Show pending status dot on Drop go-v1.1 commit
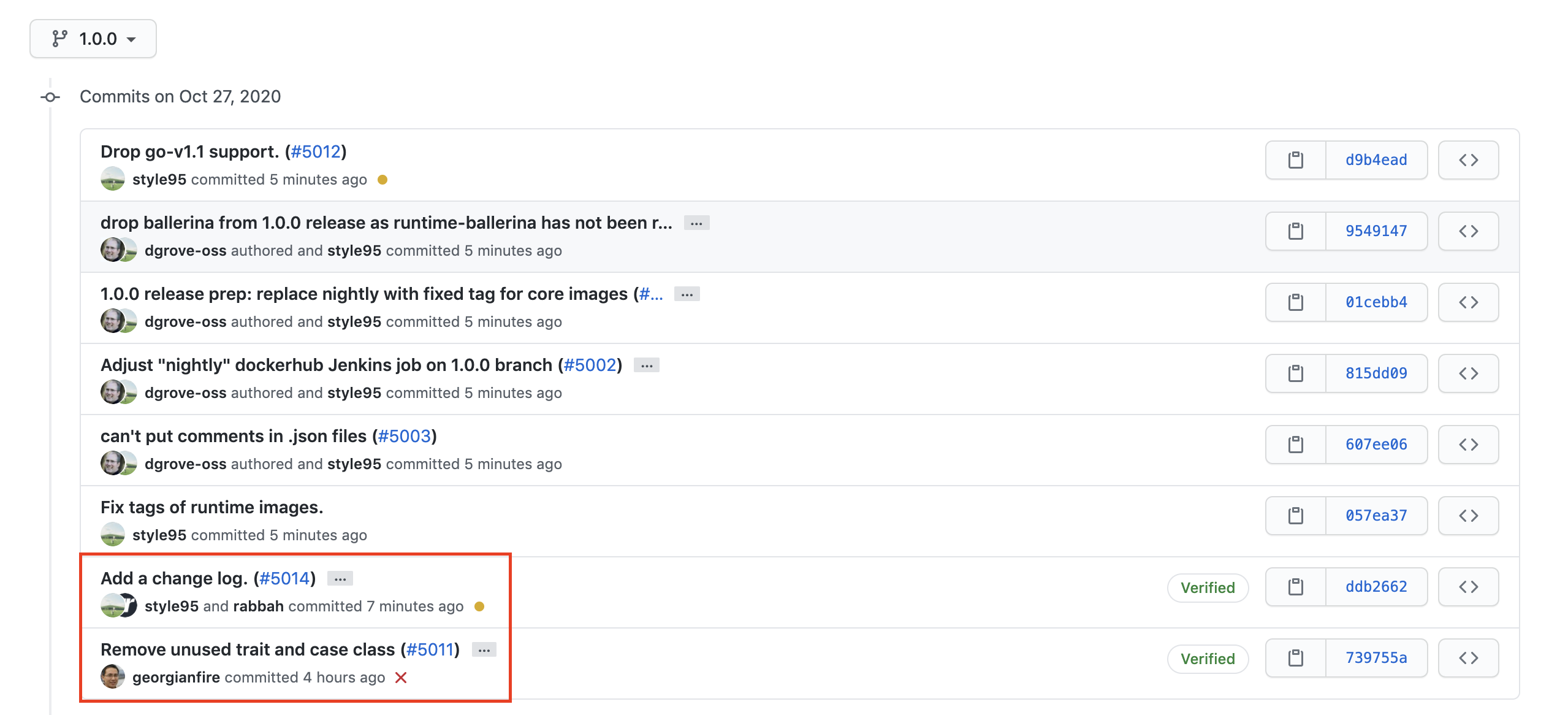This screenshot has width=1568, height=715. coord(382,180)
